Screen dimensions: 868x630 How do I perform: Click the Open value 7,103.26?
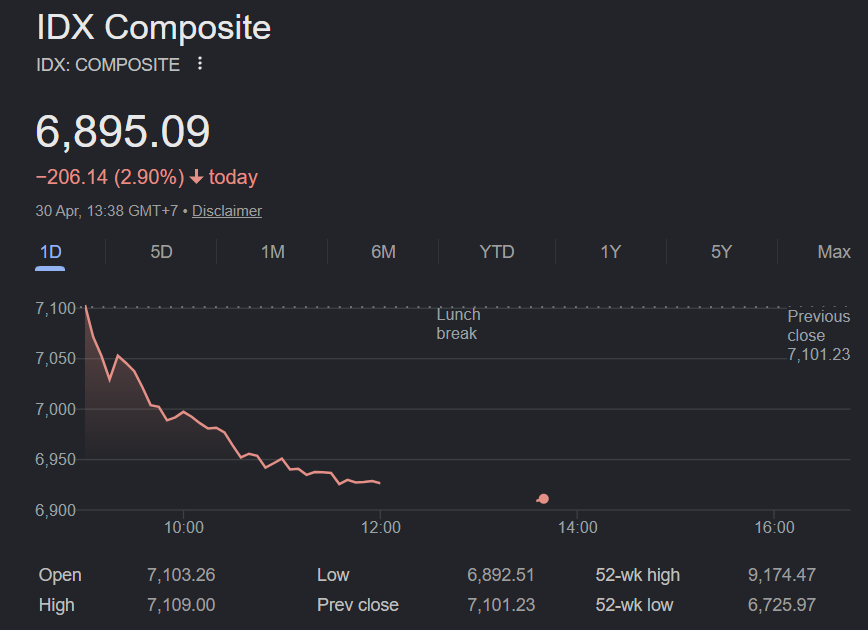[181, 575]
